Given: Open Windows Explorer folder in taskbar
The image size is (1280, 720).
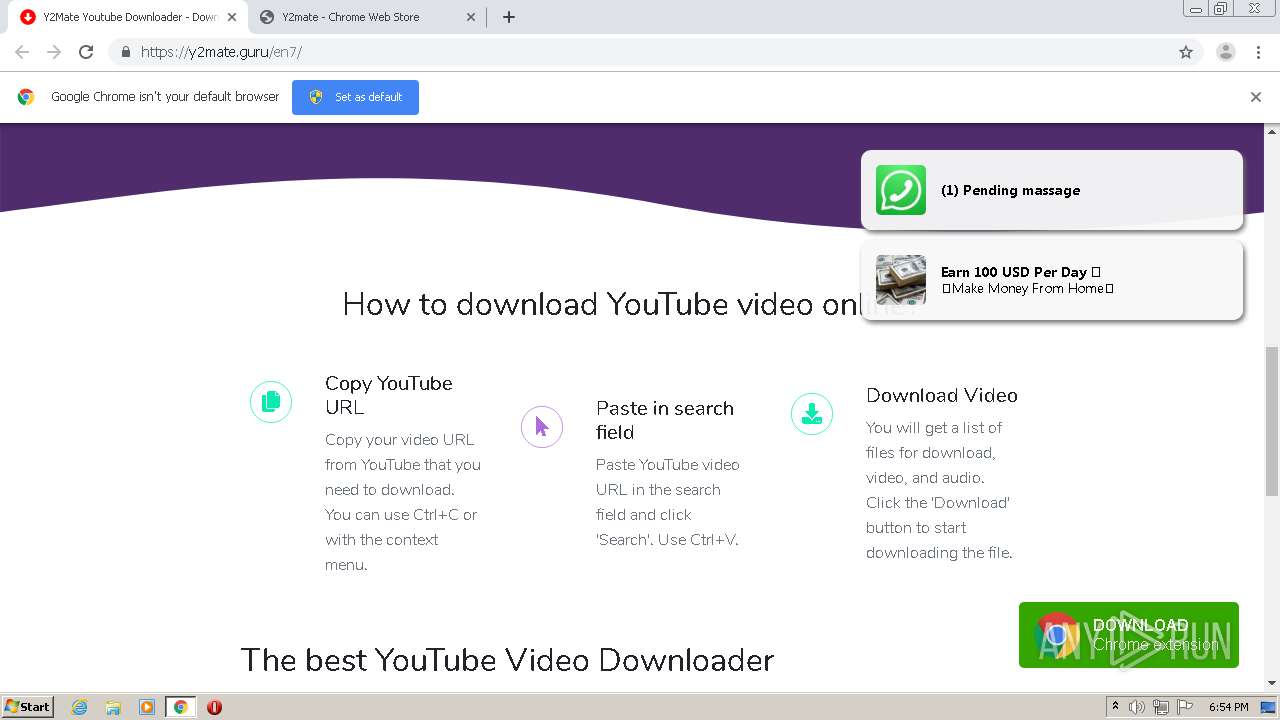Looking at the screenshot, I should tap(113, 707).
